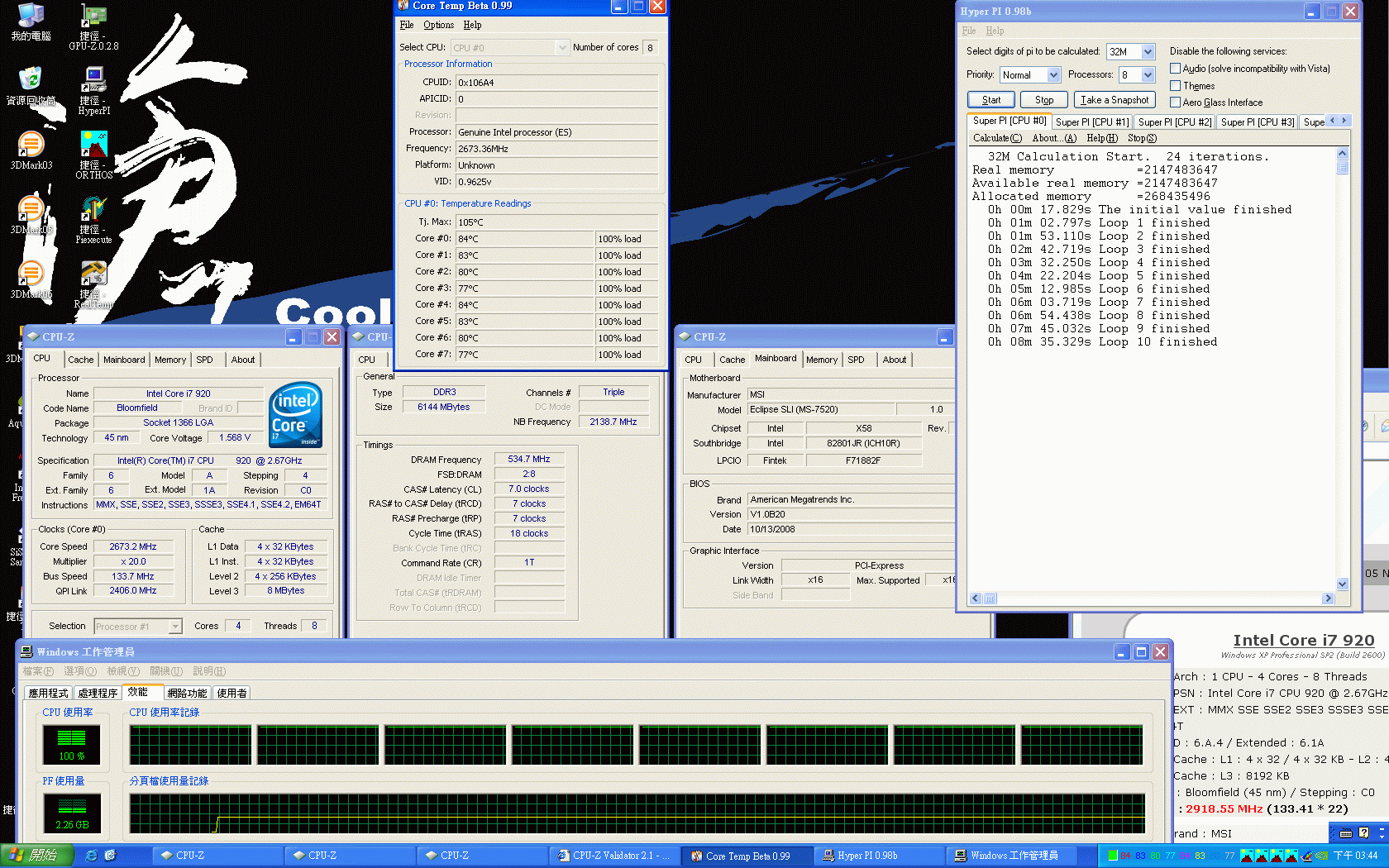
Task: Click the Intel Core i7 logo in CPU-Z
Action: [295, 414]
